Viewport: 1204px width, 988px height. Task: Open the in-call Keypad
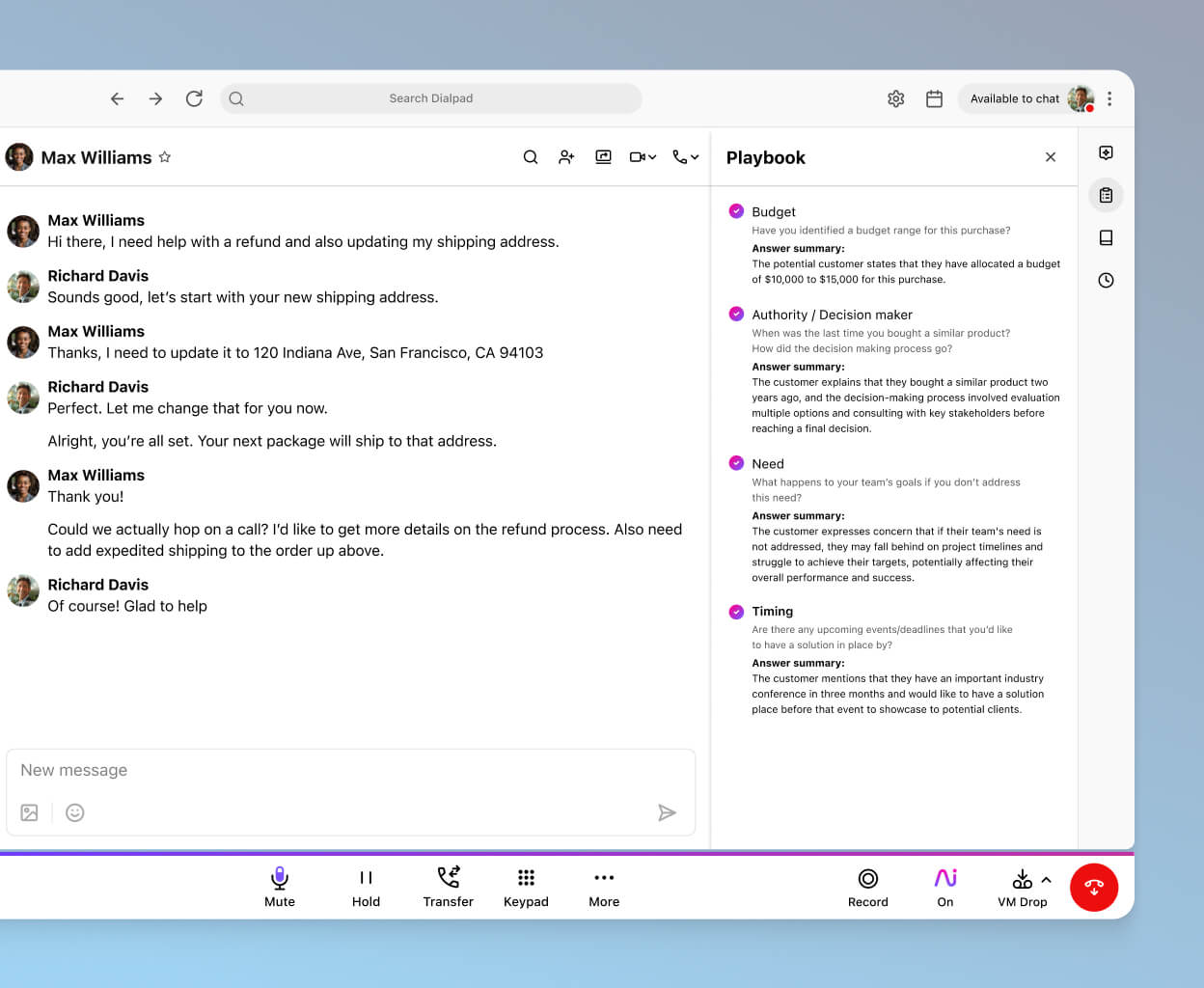(x=526, y=886)
